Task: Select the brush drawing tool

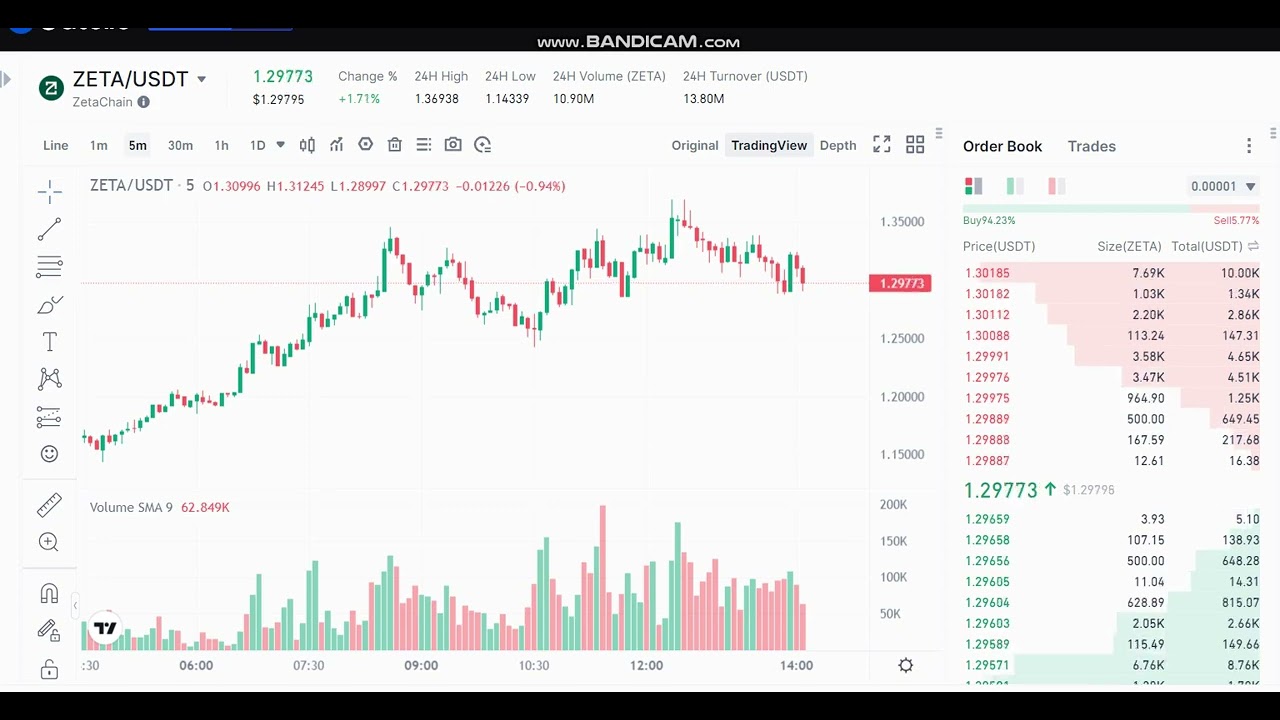Action: (x=49, y=304)
